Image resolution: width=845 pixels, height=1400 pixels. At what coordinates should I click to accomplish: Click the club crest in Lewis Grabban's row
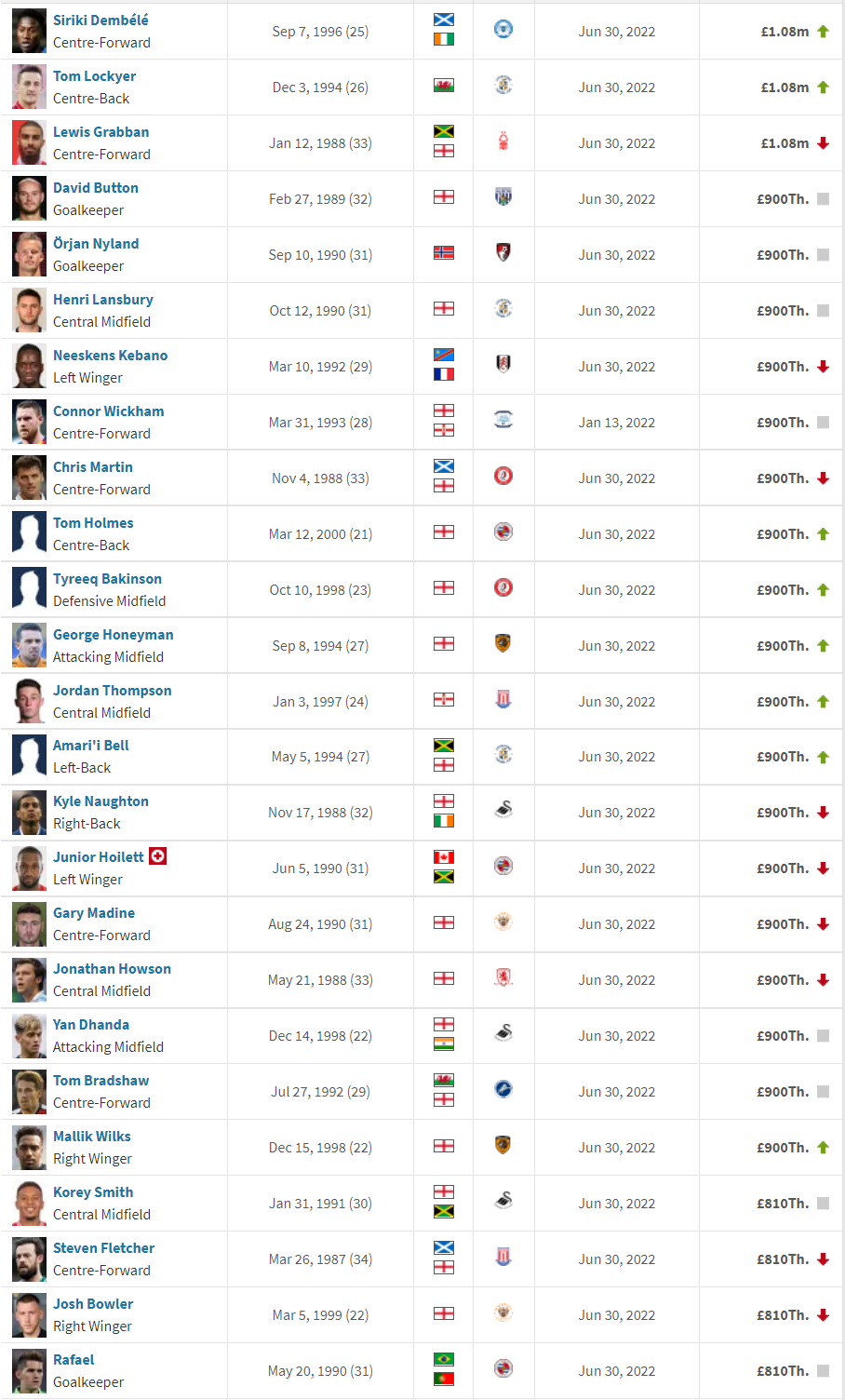[x=503, y=141]
